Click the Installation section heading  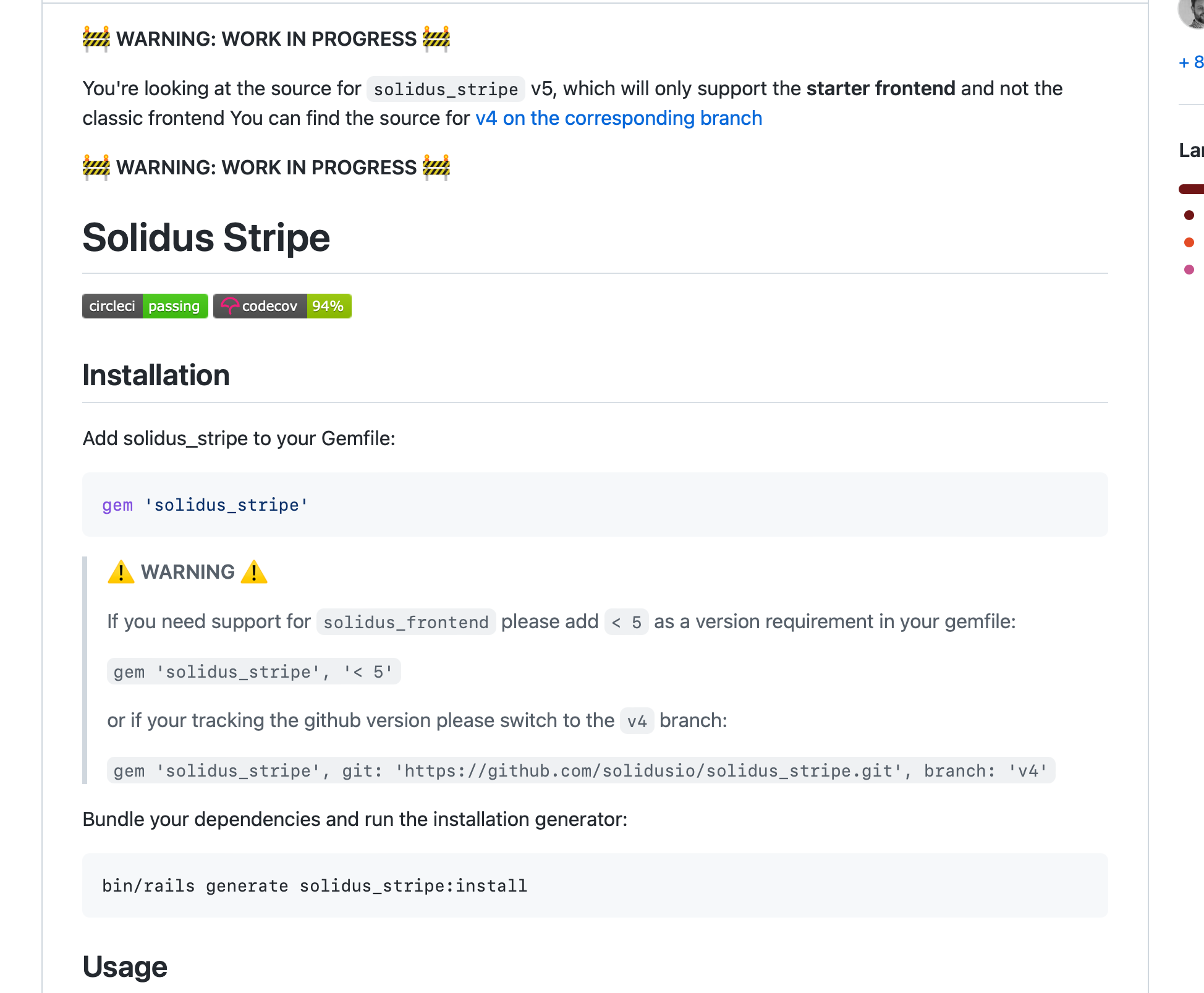pos(156,375)
